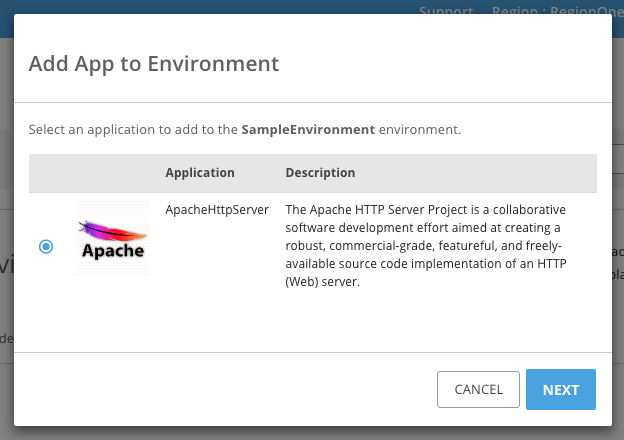Click the bold SampleEnvironment name
Viewport: 624px width, 440px height.
coord(307,130)
